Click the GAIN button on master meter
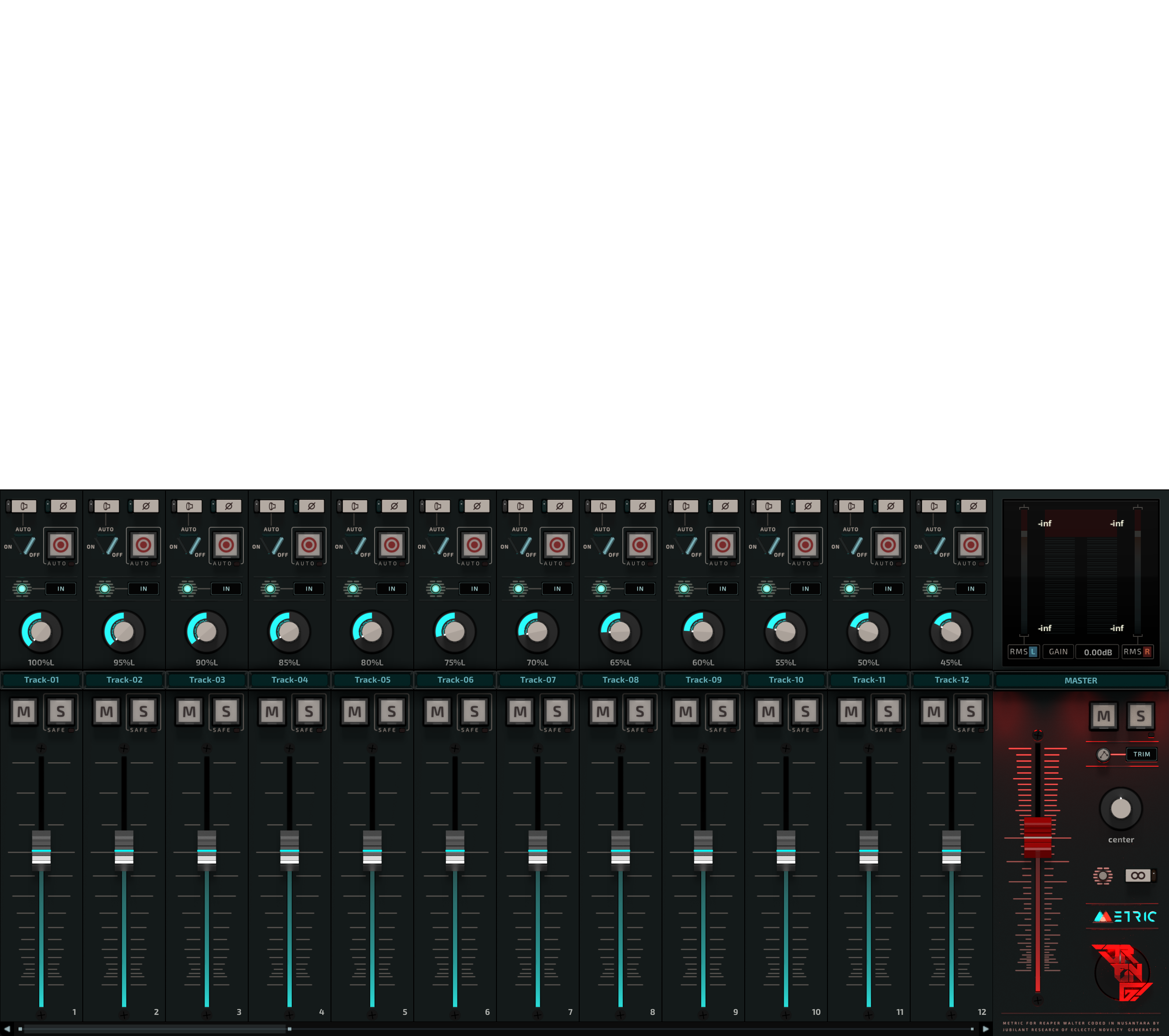 click(x=1058, y=652)
